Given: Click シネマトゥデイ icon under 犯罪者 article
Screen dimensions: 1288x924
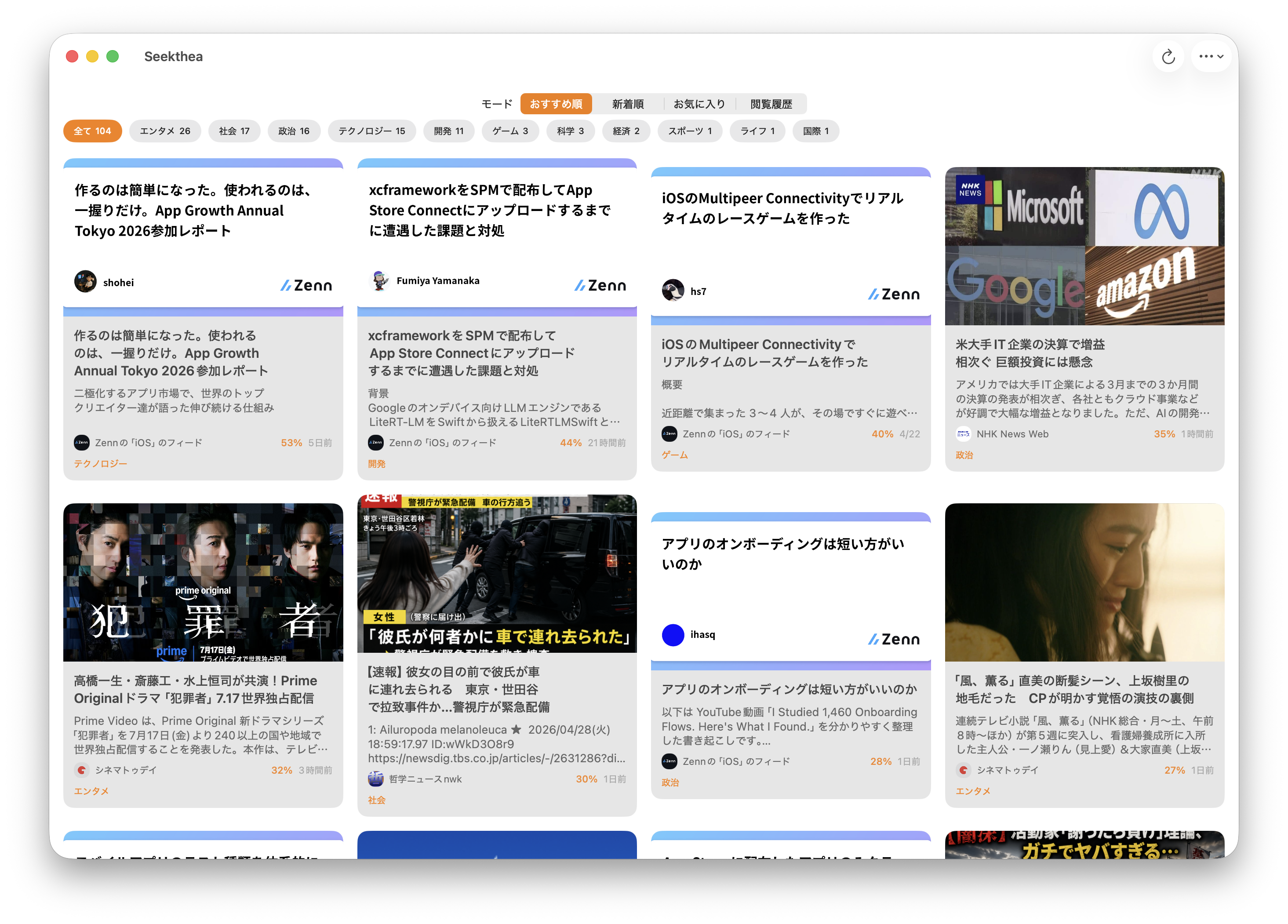Looking at the screenshot, I should pyautogui.click(x=81, y=770).
